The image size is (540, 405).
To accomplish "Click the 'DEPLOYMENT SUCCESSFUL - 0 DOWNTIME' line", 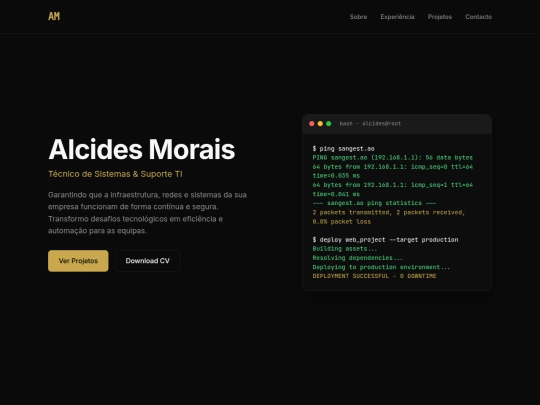I will tap(374, 276).
